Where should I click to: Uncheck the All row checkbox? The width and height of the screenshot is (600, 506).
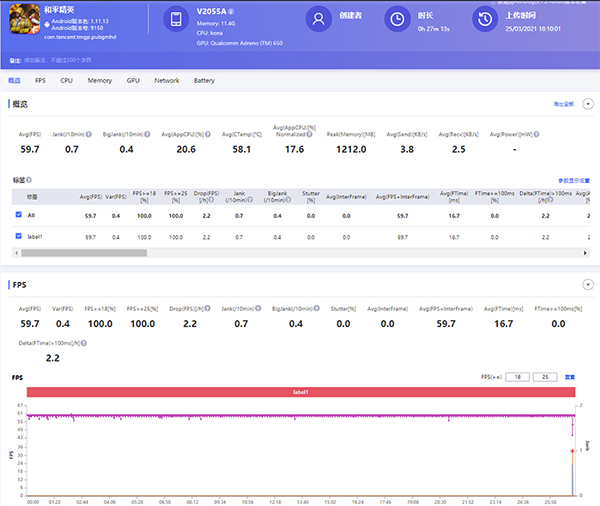(x=19, y=215)
